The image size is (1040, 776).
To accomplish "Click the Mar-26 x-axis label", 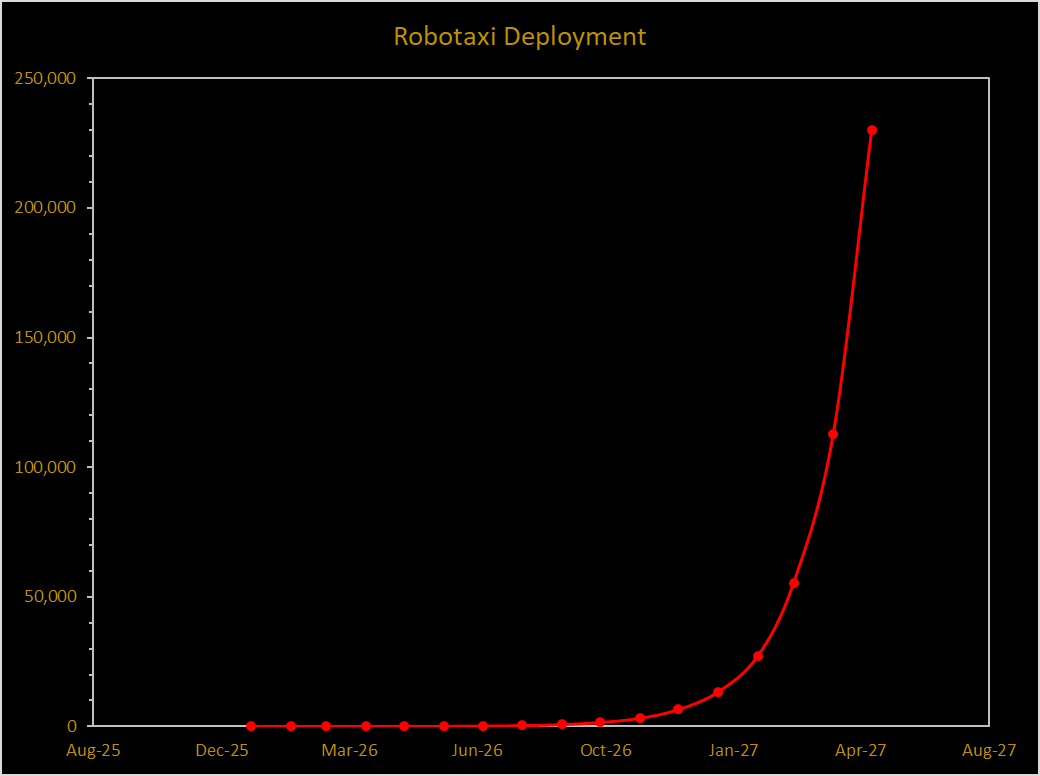I will coord(350,751).
